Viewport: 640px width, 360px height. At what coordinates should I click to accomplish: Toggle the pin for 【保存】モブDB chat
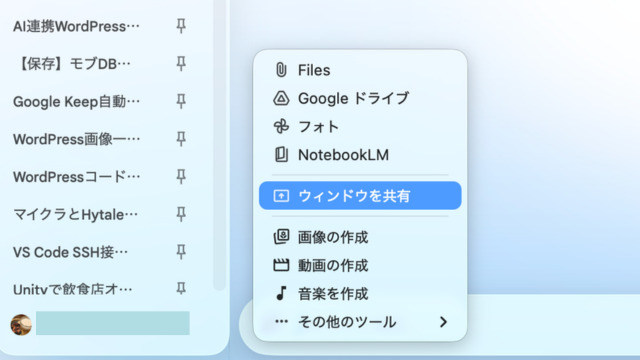(181, 64)
